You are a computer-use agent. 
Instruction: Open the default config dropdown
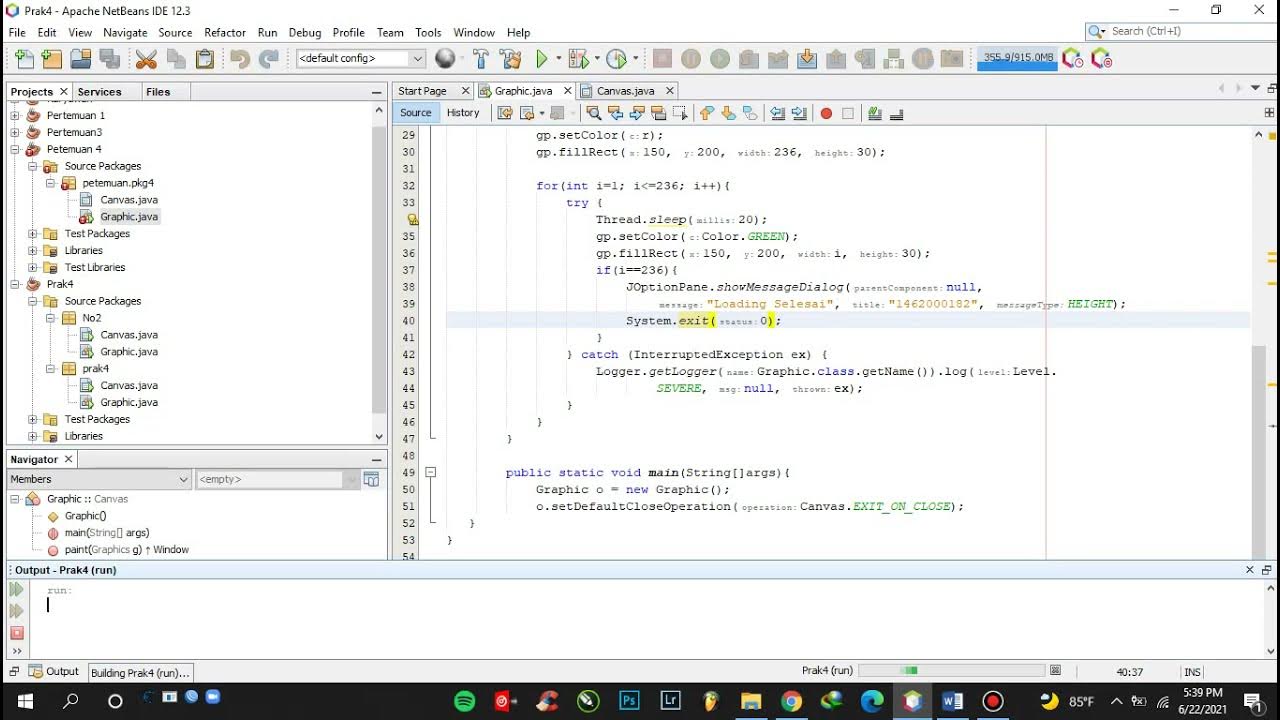417,59
